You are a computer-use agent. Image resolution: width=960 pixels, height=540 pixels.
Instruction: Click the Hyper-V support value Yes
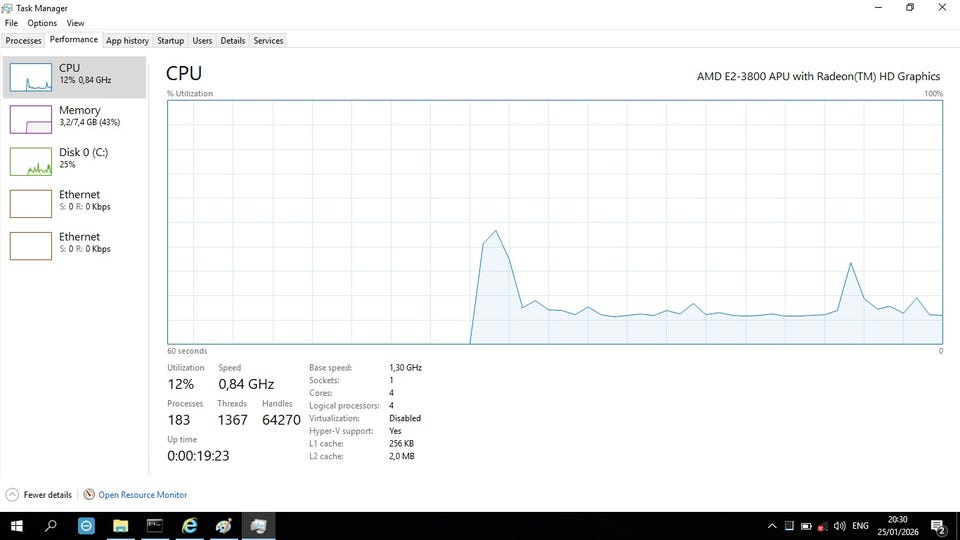point(395,431)
